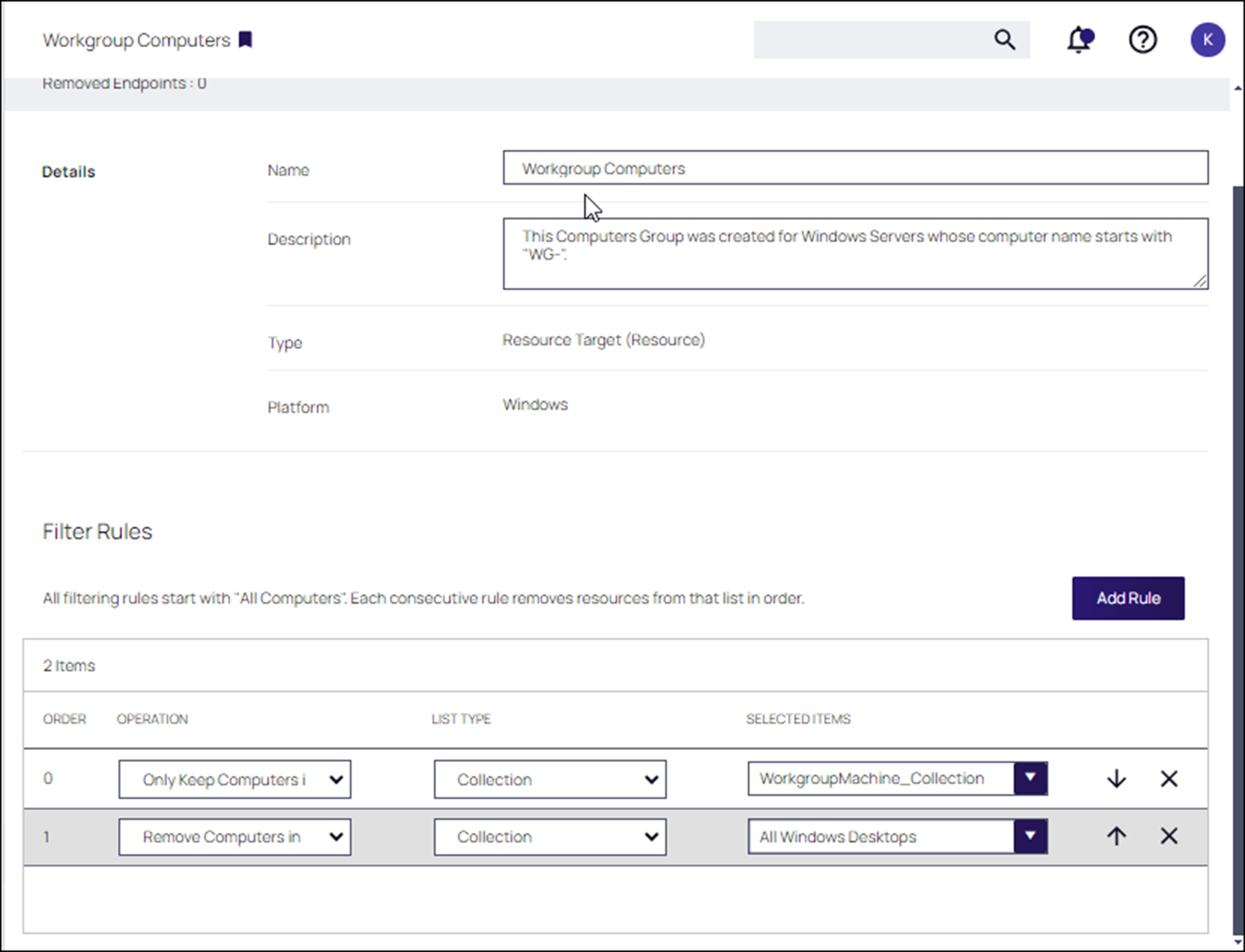Open the help question mark icon

1142,40
